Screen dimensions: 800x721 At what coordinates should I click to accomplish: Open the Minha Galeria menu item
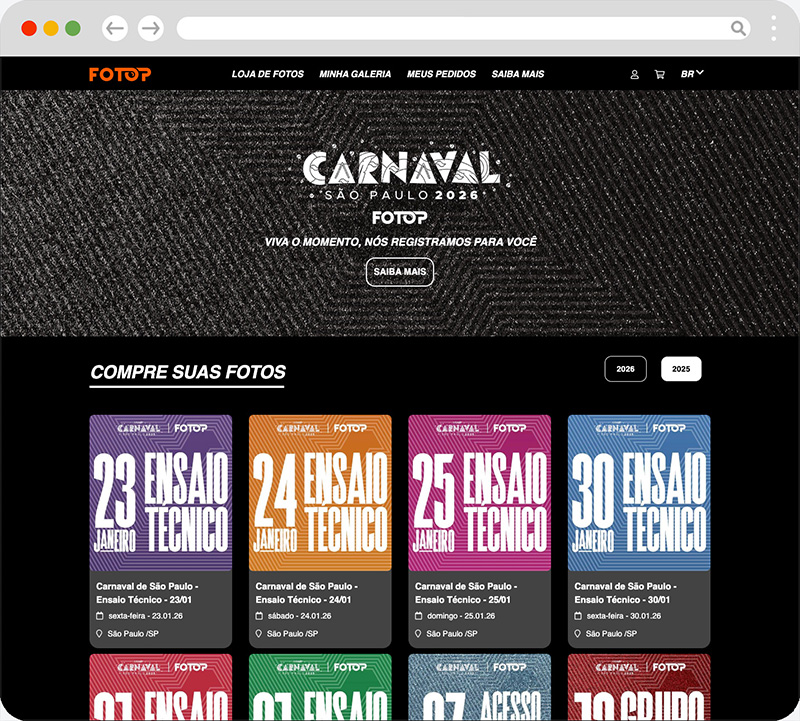point(355,74)
